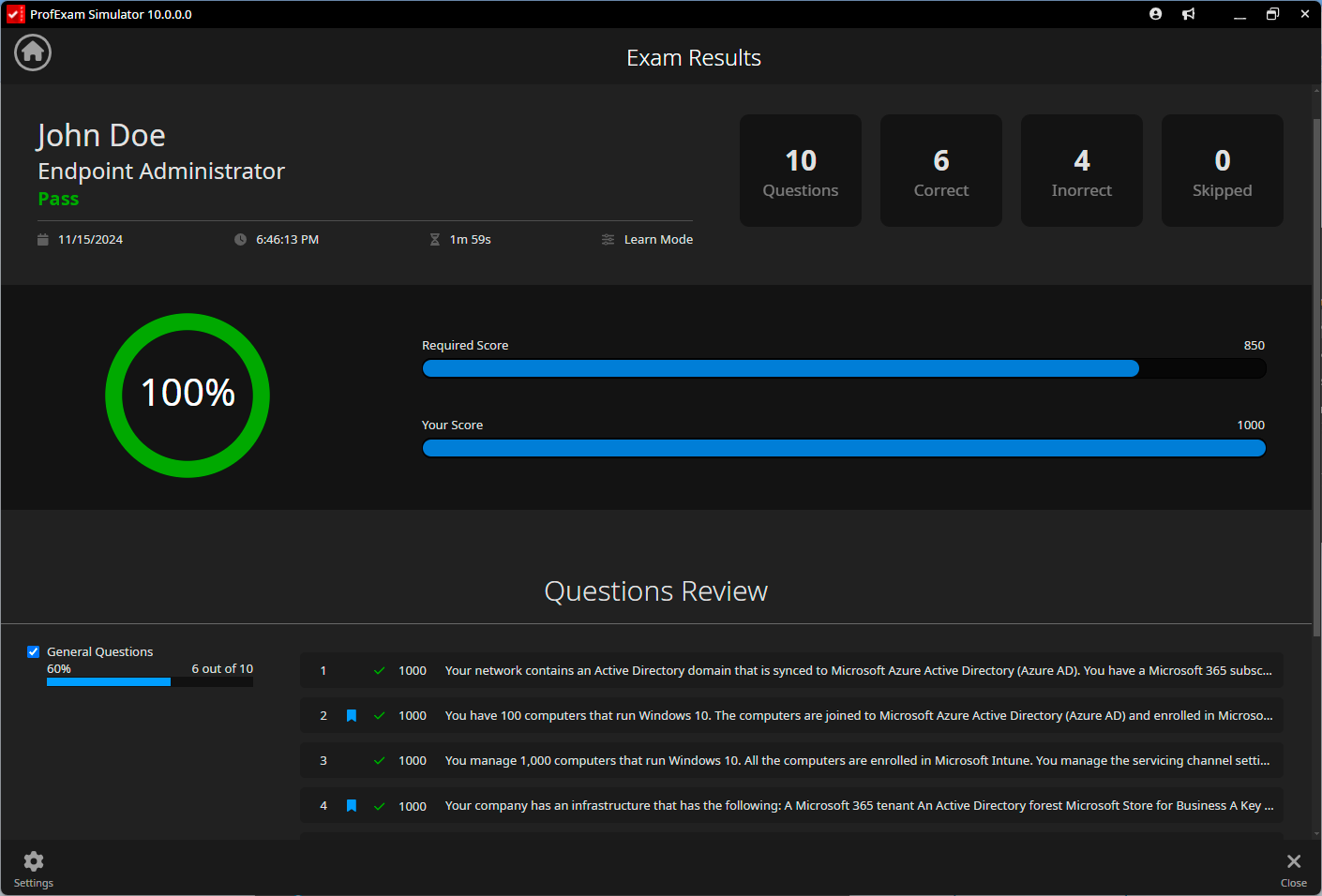Click the green checkmark on question 2
The height and width of the screenshot is (896, 1322).
tap(379, 716)
